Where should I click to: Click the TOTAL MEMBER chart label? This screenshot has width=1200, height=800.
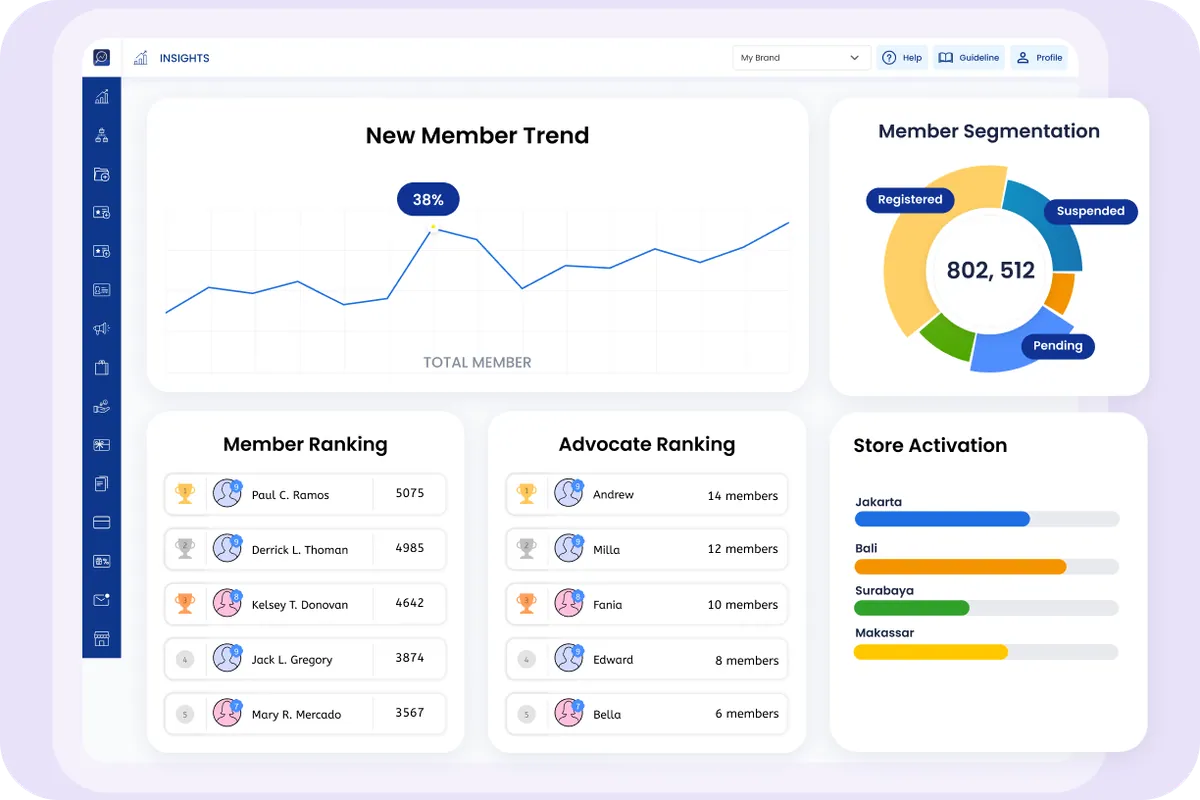tap(477, 362)
